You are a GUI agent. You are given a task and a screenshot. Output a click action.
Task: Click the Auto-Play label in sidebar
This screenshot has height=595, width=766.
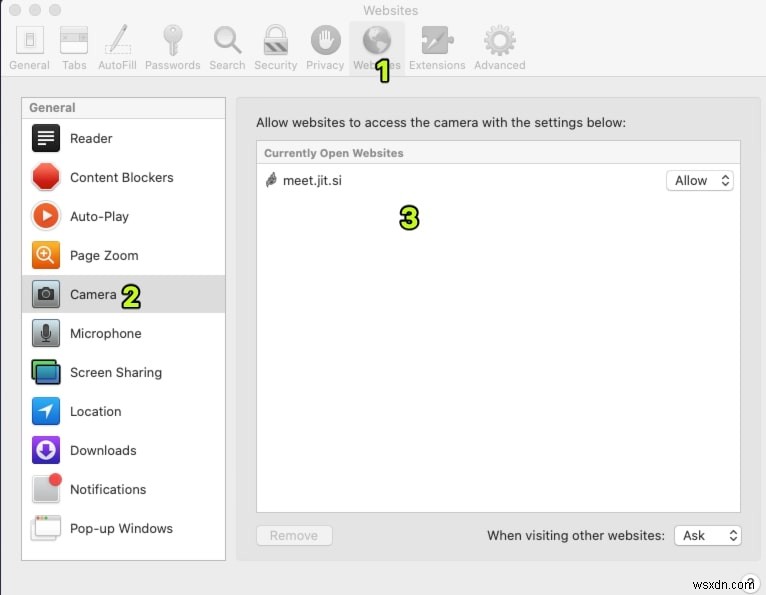point(99,216)
